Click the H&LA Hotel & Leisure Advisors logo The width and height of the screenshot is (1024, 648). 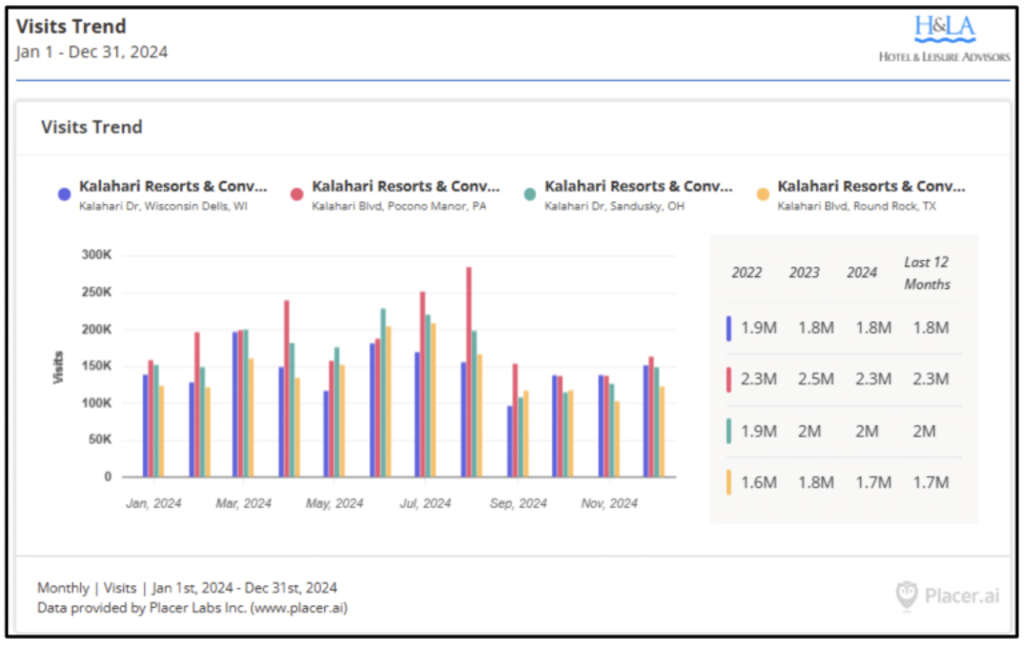(944, 40)
